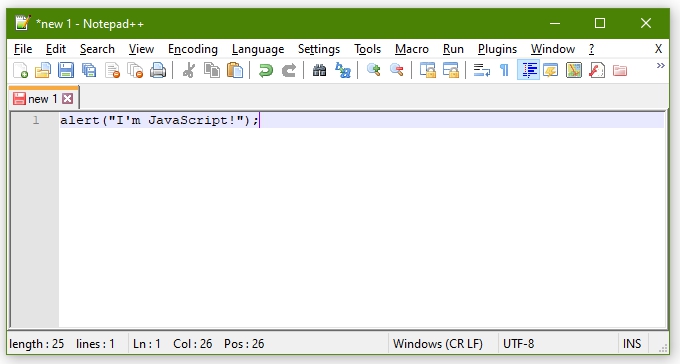Open Find dialog with binoculars icon
This screenshot has height=364, width=680.
pos(320,70)
